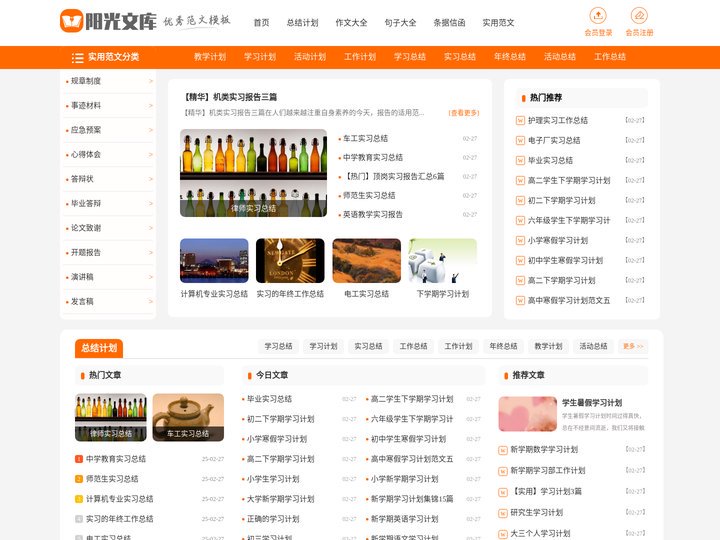Open the 学生暑假学习计划 pink hearts thumbnail

tap(528, 414)
